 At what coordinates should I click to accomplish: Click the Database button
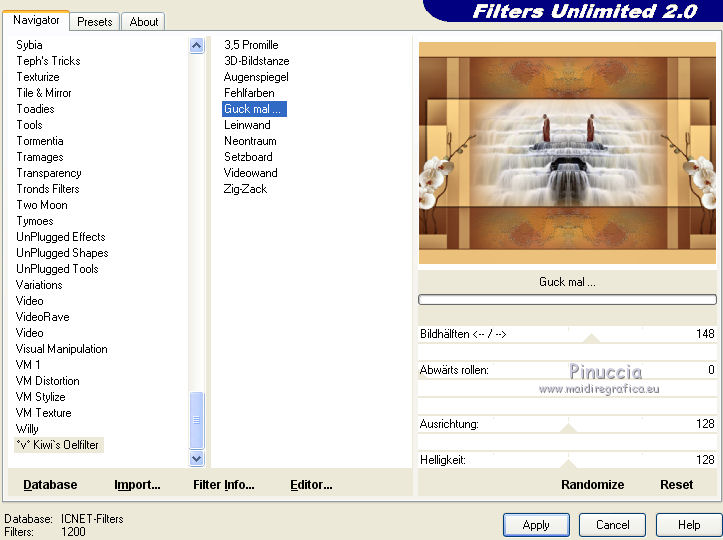click(50, 485)
